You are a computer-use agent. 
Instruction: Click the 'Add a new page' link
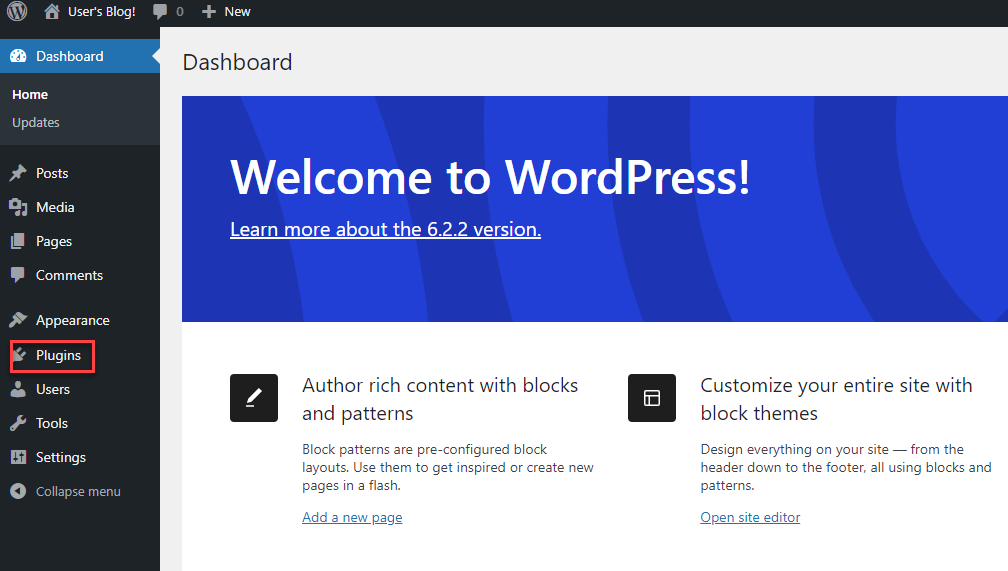tap(352, 517)
